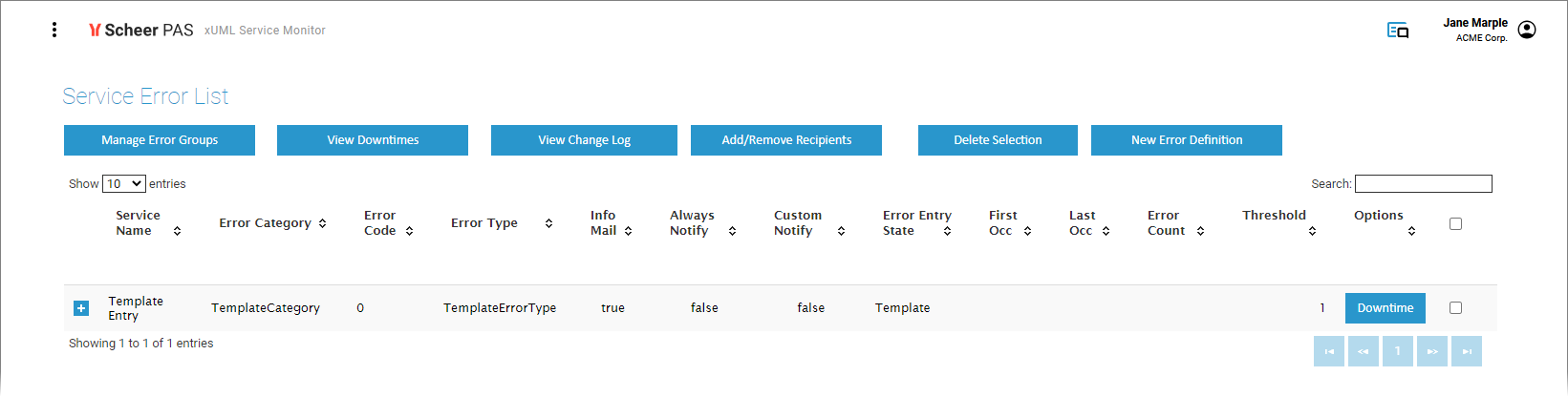This screenshot has width=1568, height=397.
Task: Select the Template Entry row checkbox
Action: click(x=1455, y=307)
